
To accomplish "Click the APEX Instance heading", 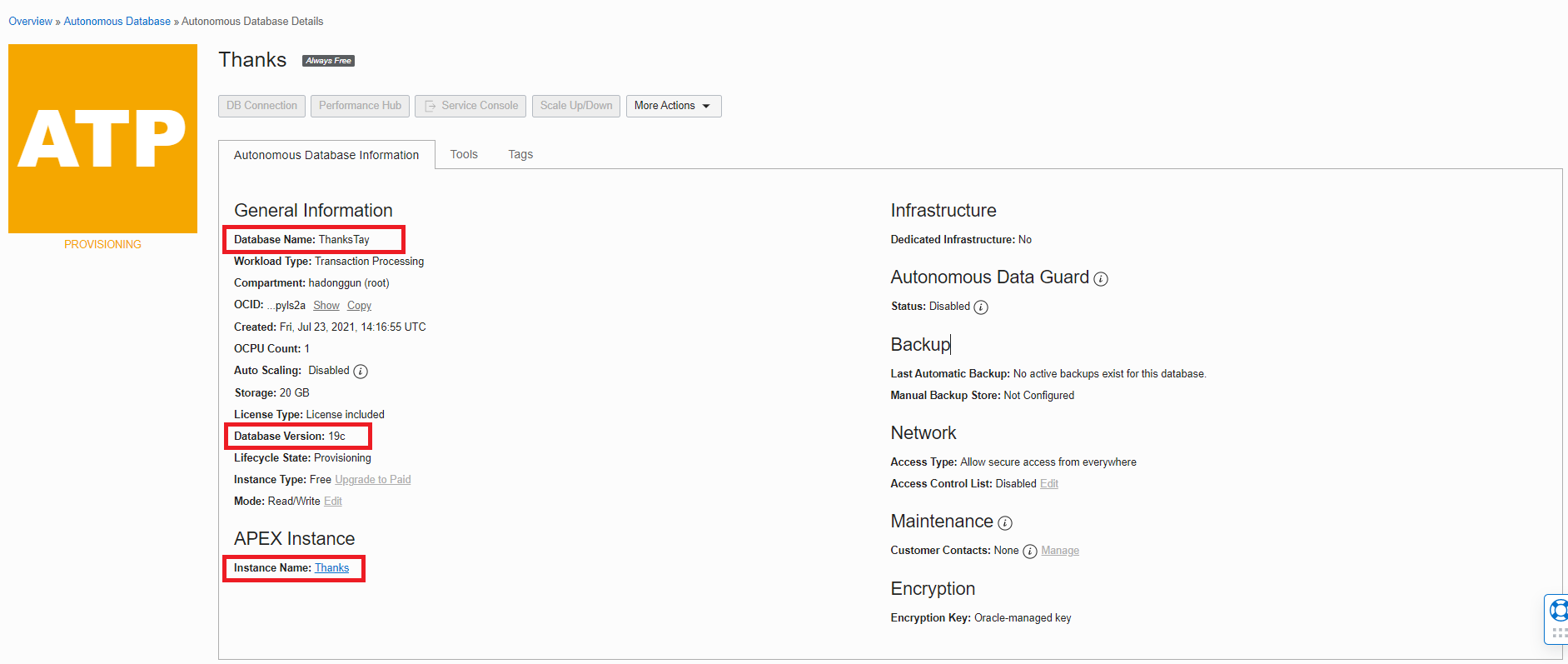I will point(294,539).
